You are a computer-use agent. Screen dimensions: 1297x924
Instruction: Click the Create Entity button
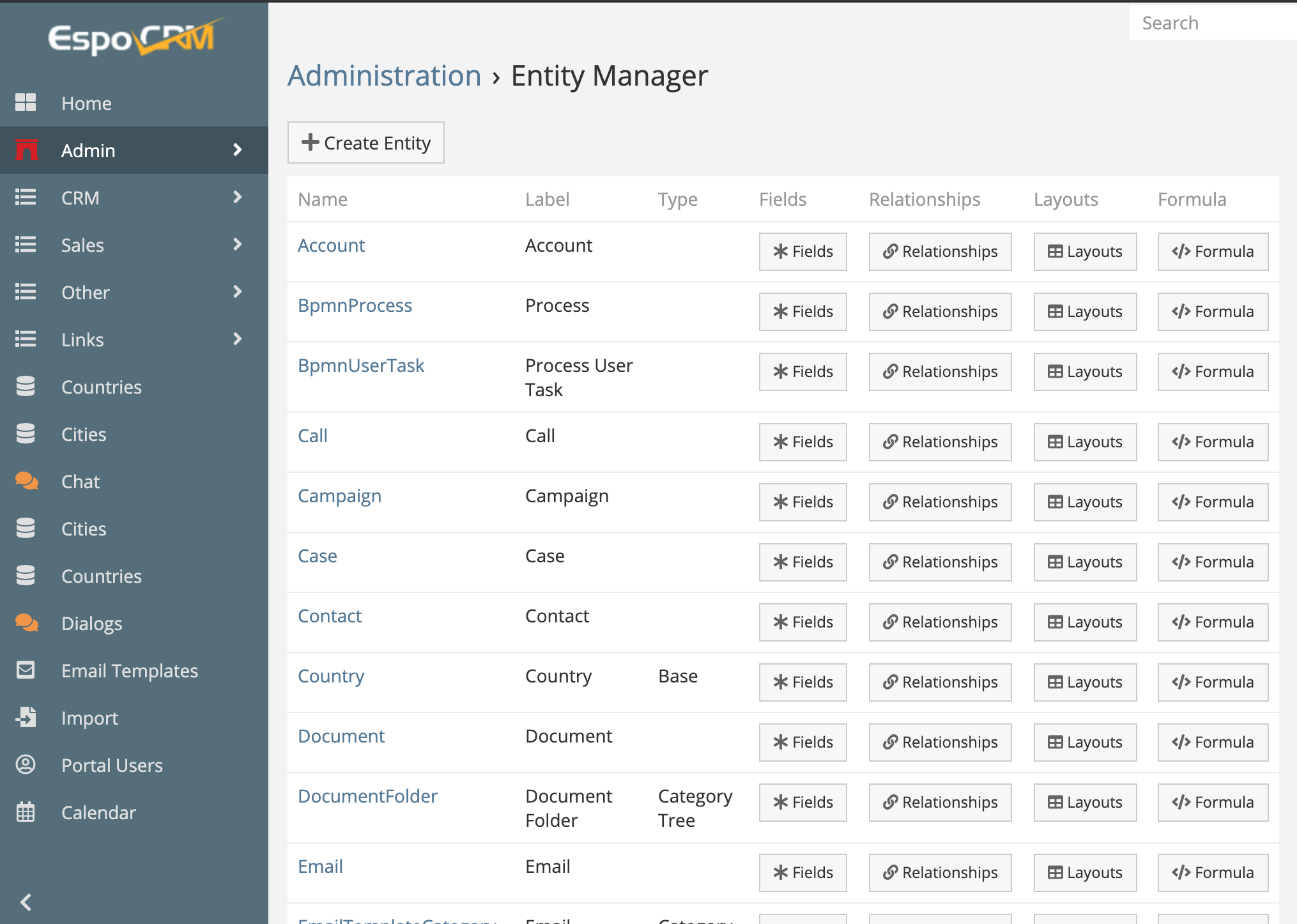coord(365,142)
